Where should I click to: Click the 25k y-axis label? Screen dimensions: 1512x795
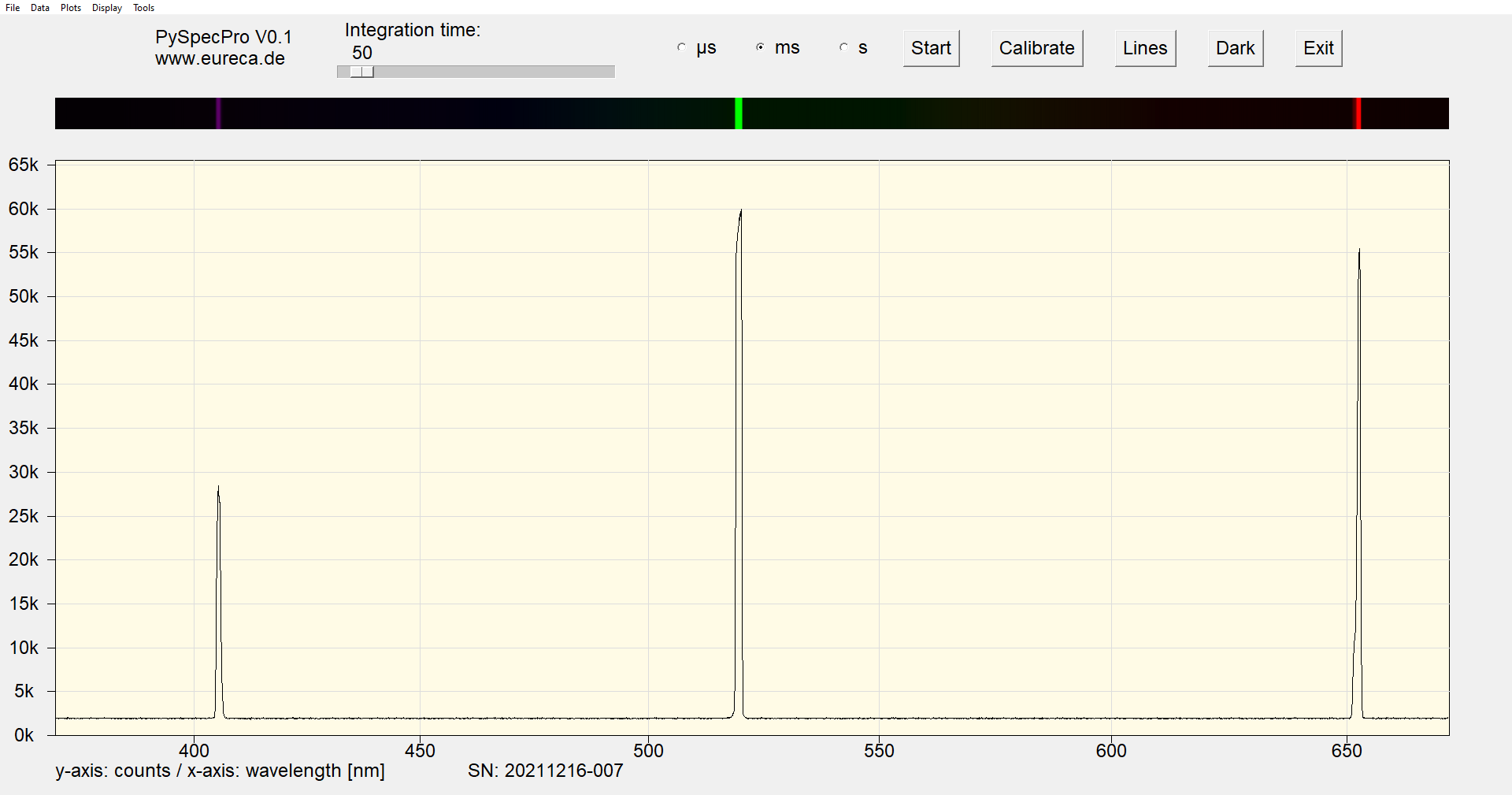24,516
